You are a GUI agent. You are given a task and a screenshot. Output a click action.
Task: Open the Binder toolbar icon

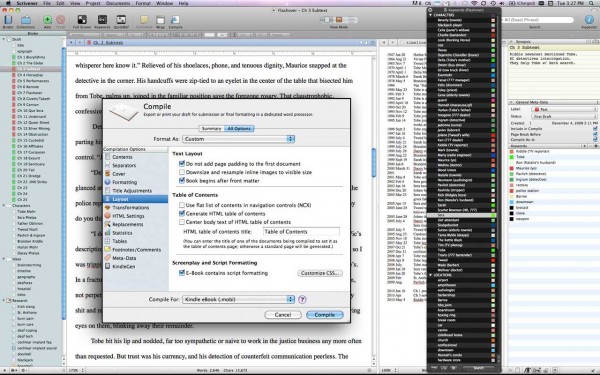coord(8,20)
